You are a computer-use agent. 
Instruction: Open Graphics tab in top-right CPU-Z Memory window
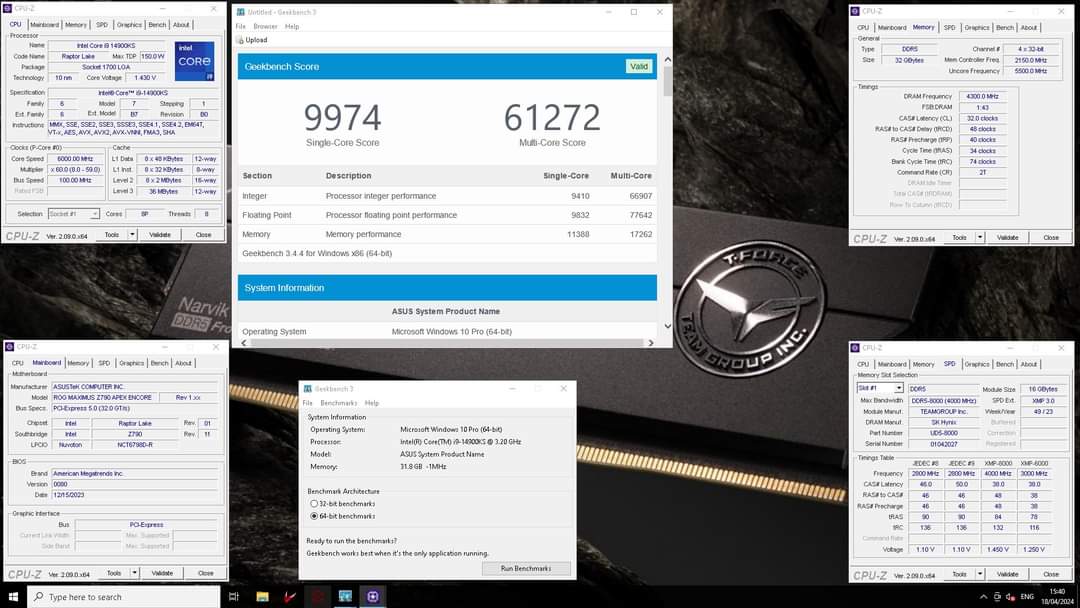977,28
